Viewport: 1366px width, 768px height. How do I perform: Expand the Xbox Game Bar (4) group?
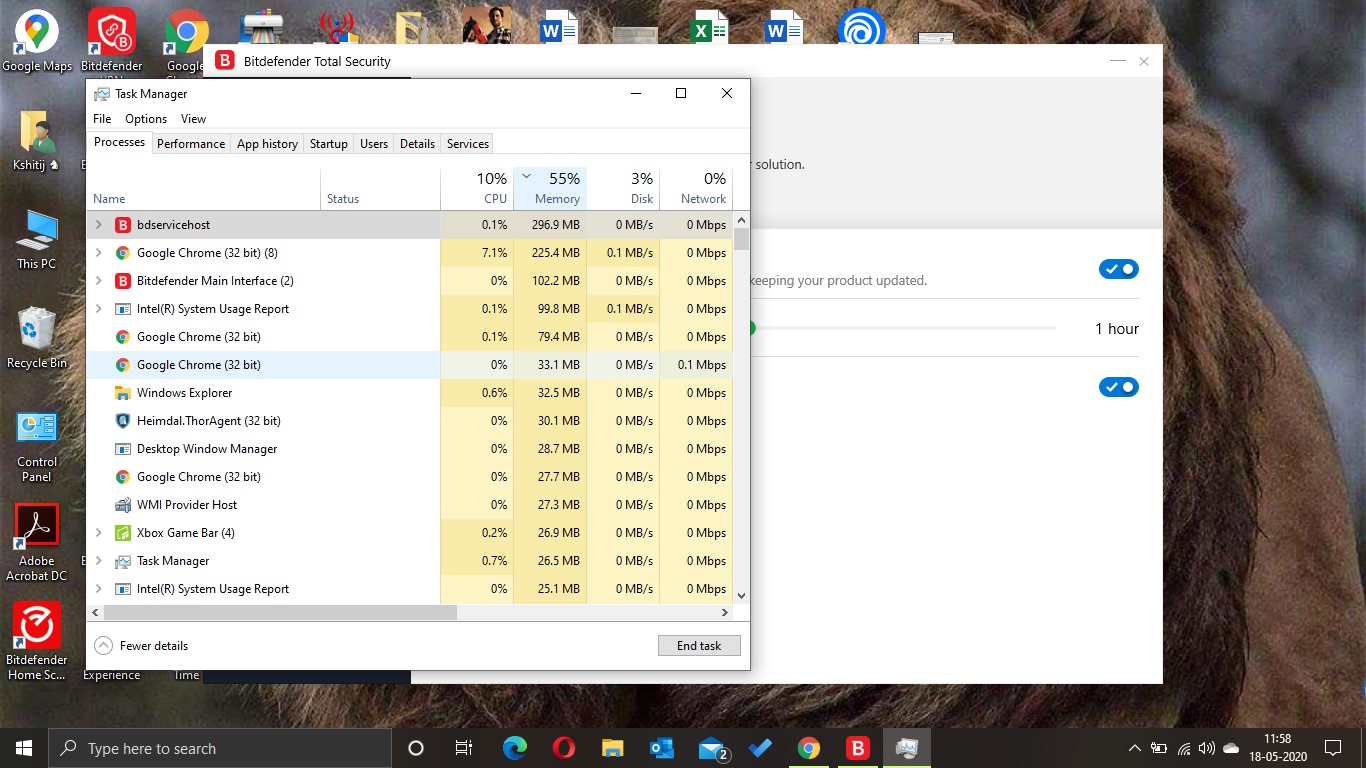coord(98,533)
